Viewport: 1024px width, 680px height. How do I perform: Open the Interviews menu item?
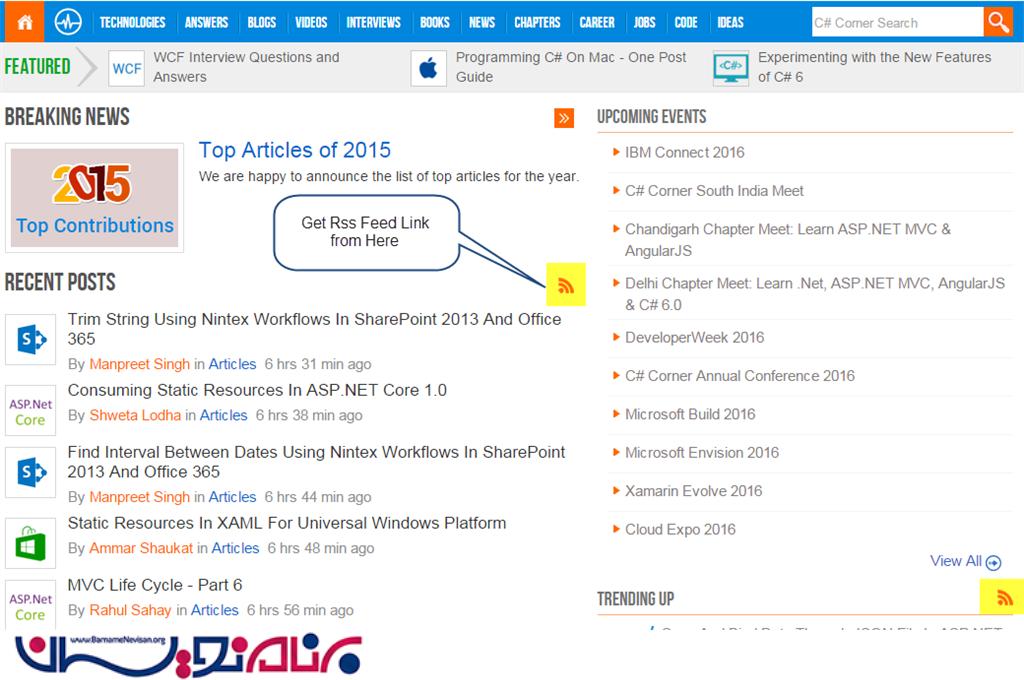click(x=373, y=22)
